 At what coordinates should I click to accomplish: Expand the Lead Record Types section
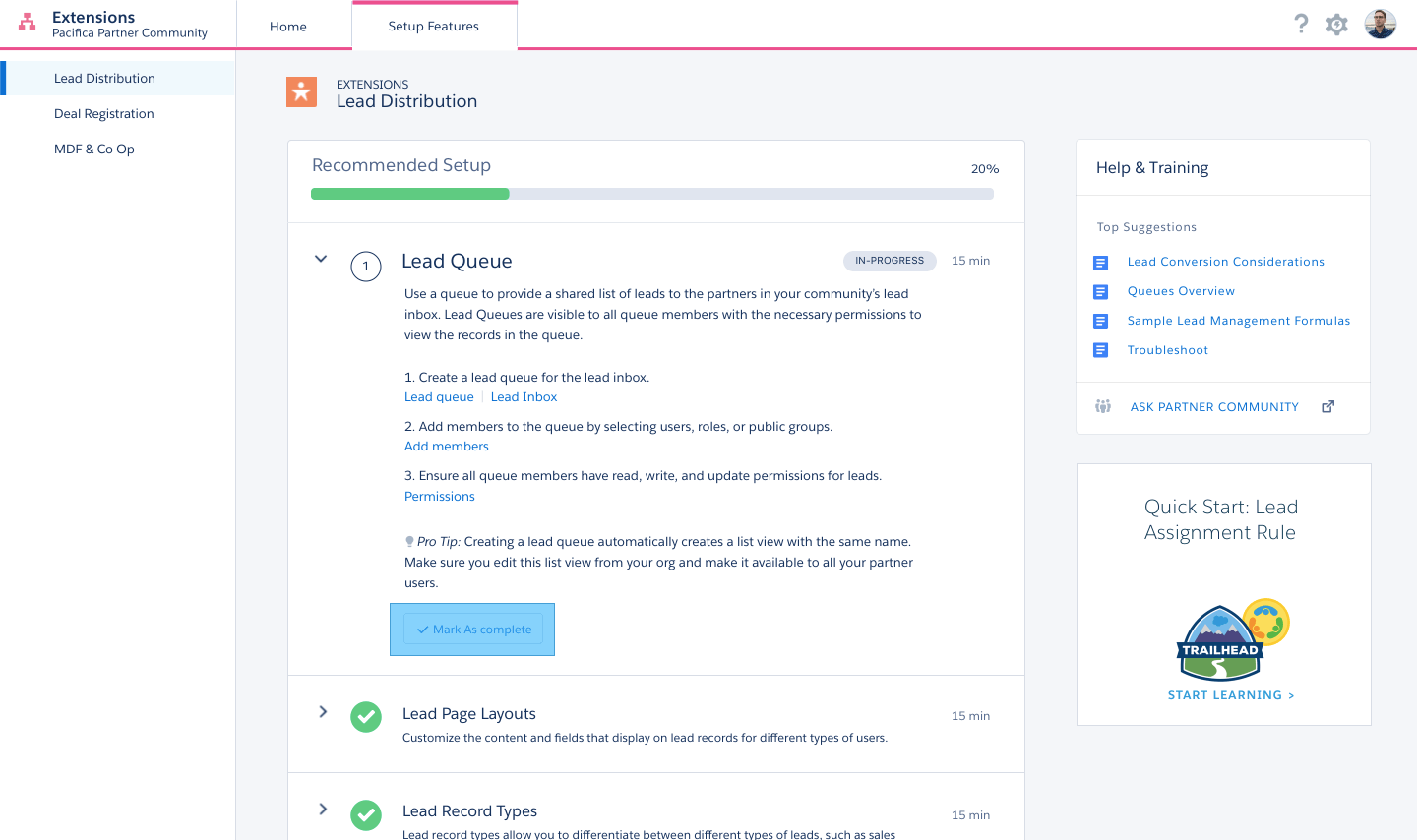323,809
